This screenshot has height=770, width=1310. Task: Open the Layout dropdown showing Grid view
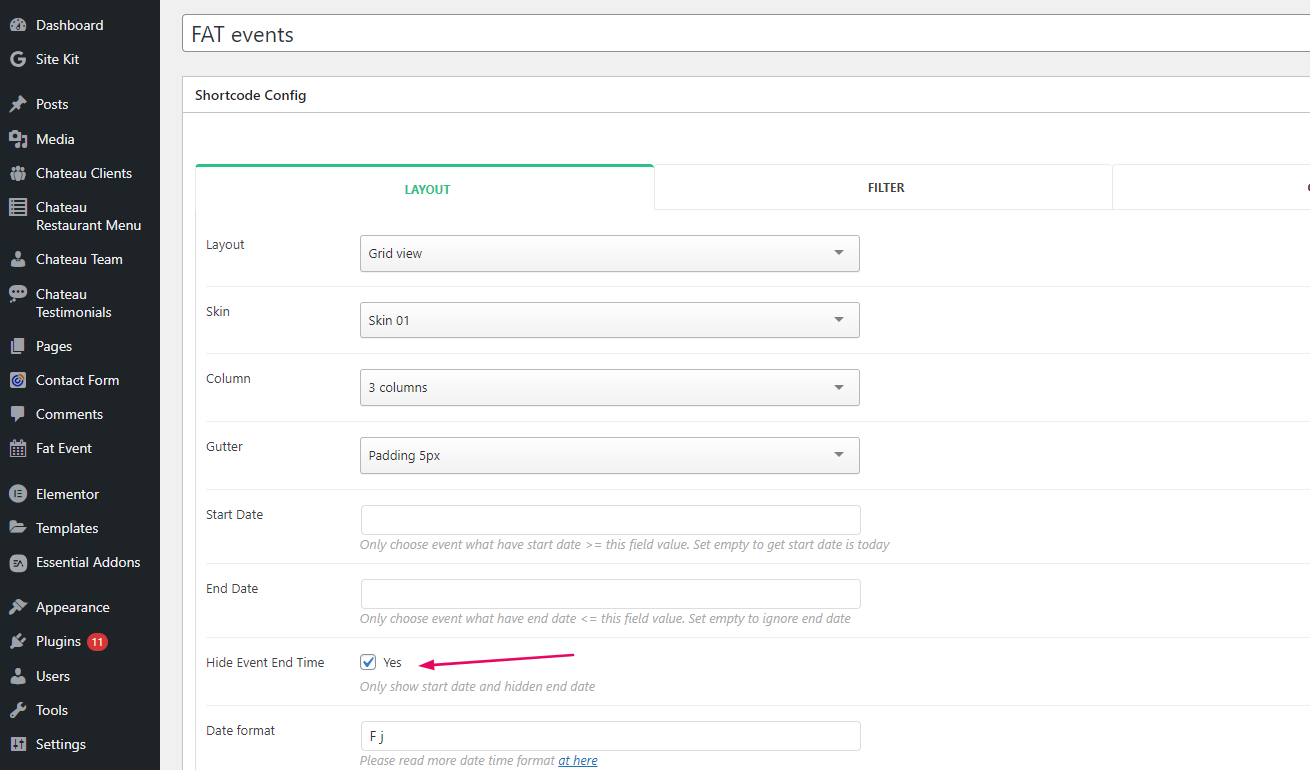610,253
